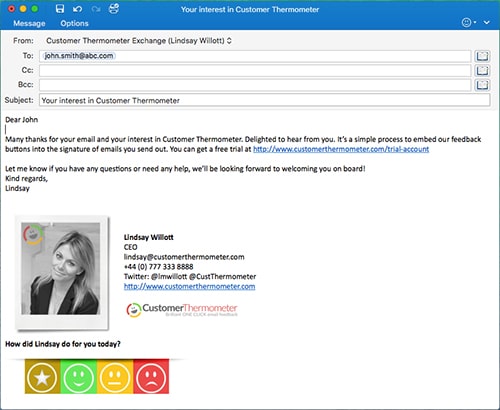Click inside the Cc input field

point(255,70)
